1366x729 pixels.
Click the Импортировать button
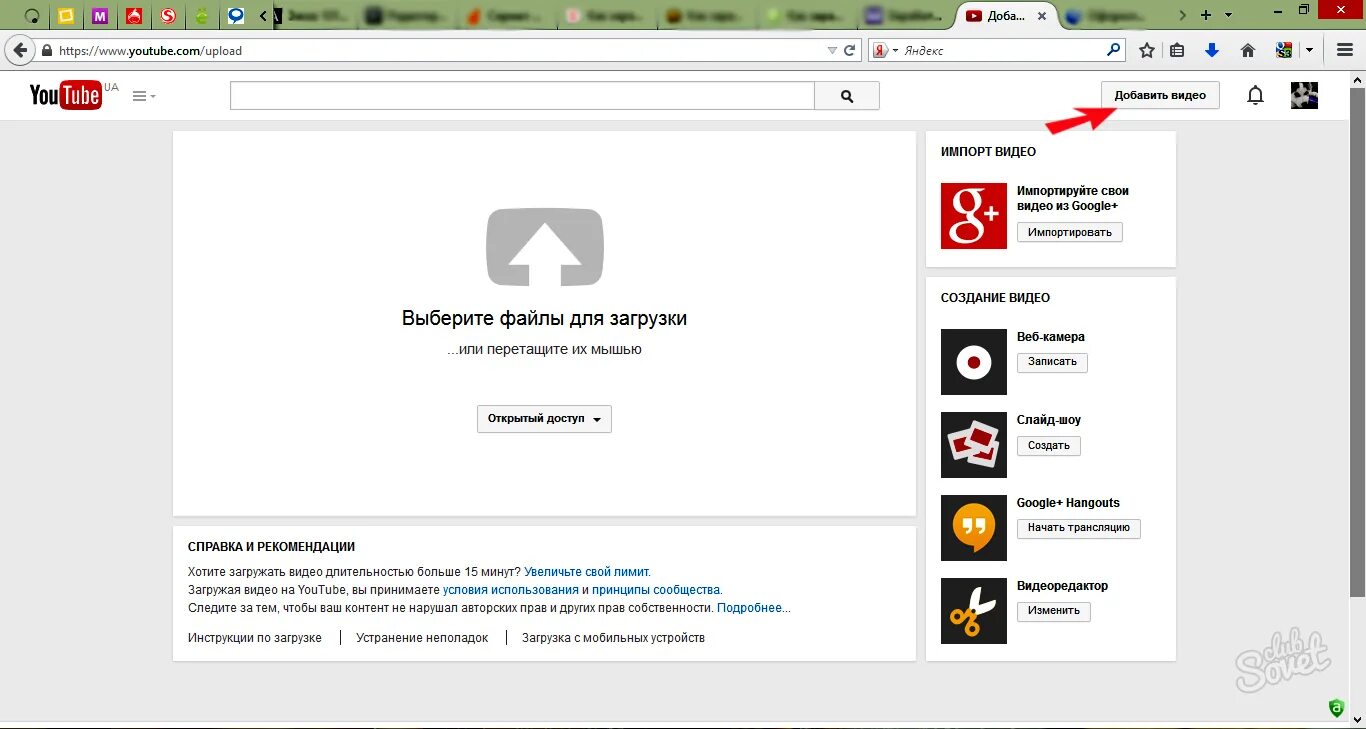coord(1070,232)
